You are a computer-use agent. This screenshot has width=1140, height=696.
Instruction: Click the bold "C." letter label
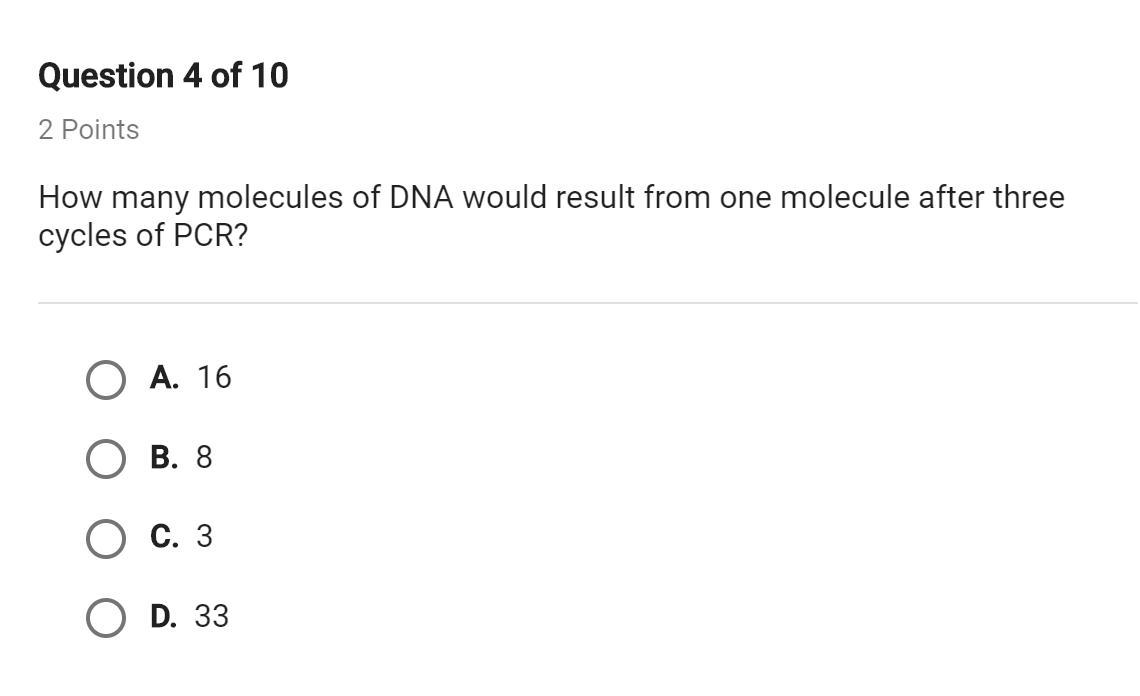[x=164, y=537]
